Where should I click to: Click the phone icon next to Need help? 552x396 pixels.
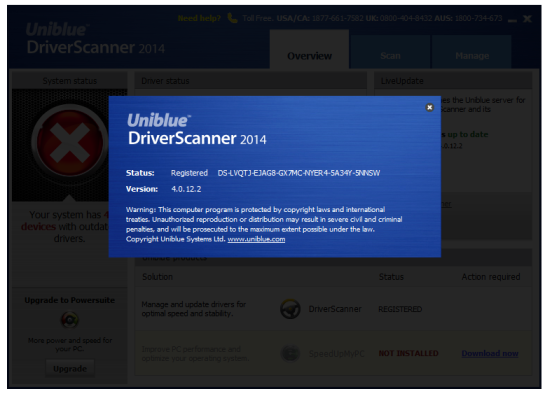(x=232, y=18)
